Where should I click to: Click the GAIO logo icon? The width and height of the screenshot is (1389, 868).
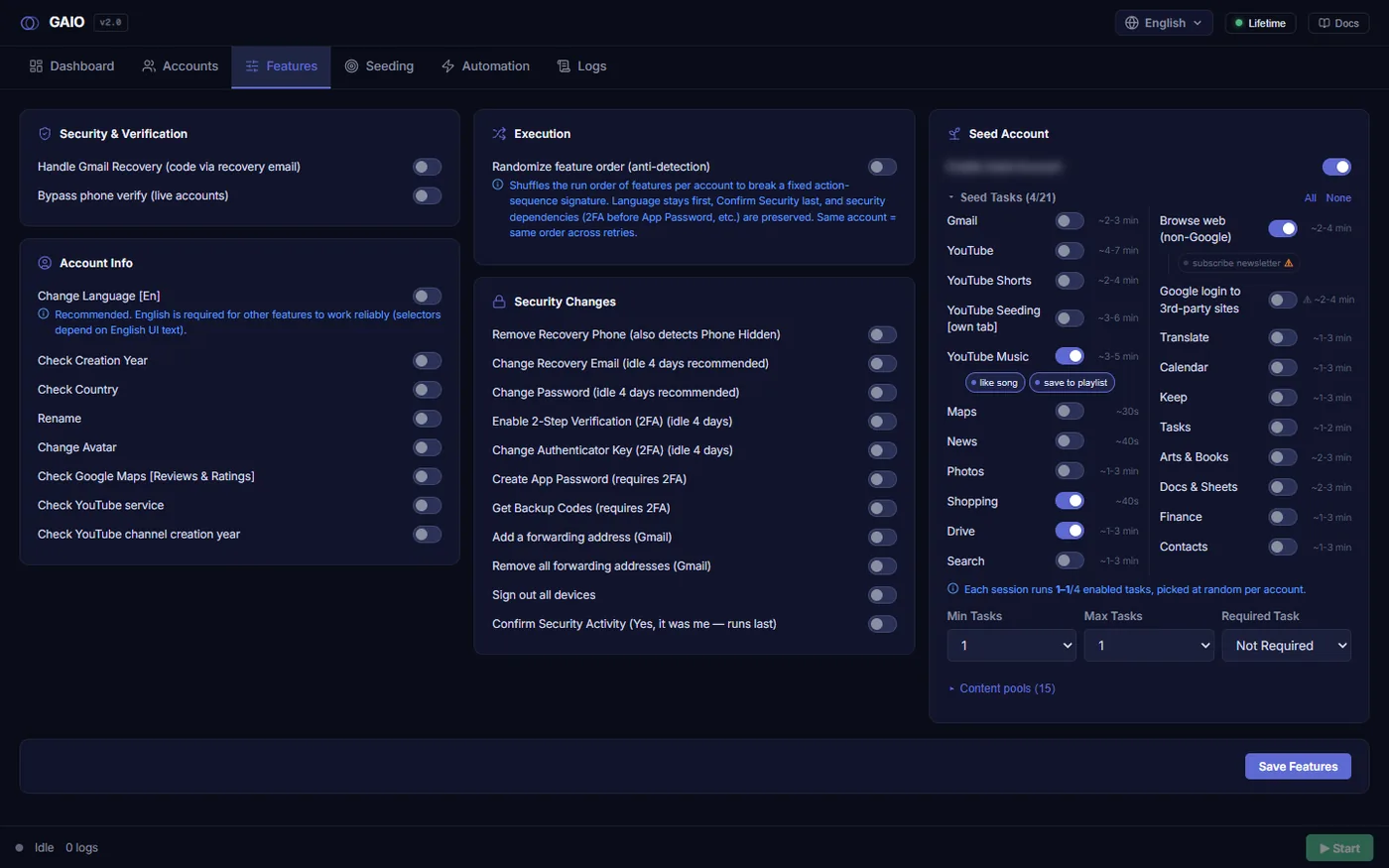(30, 23)
